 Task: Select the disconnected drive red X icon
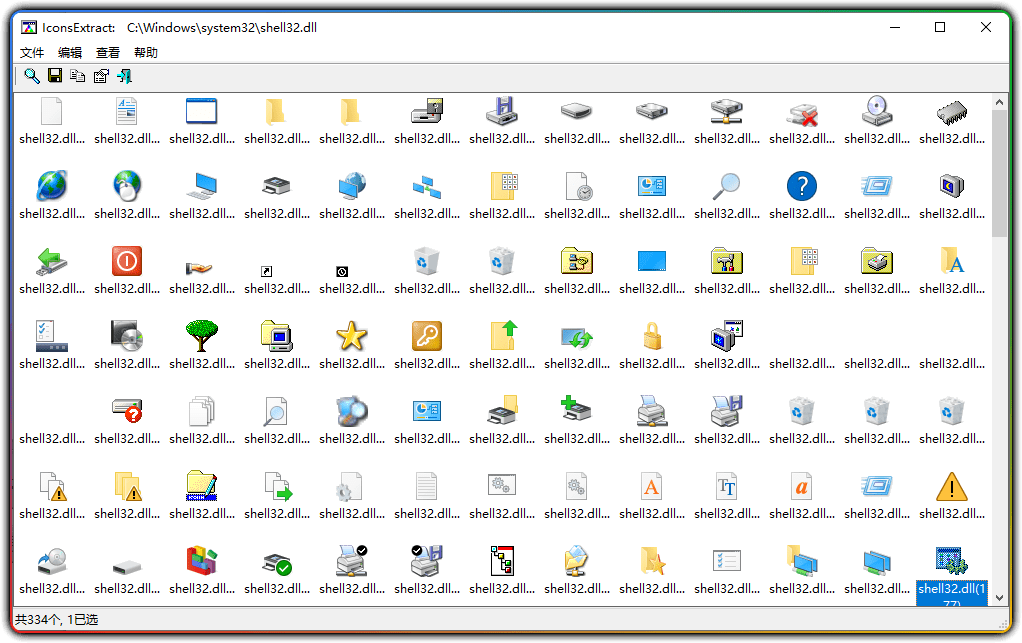tap(802, 114)
